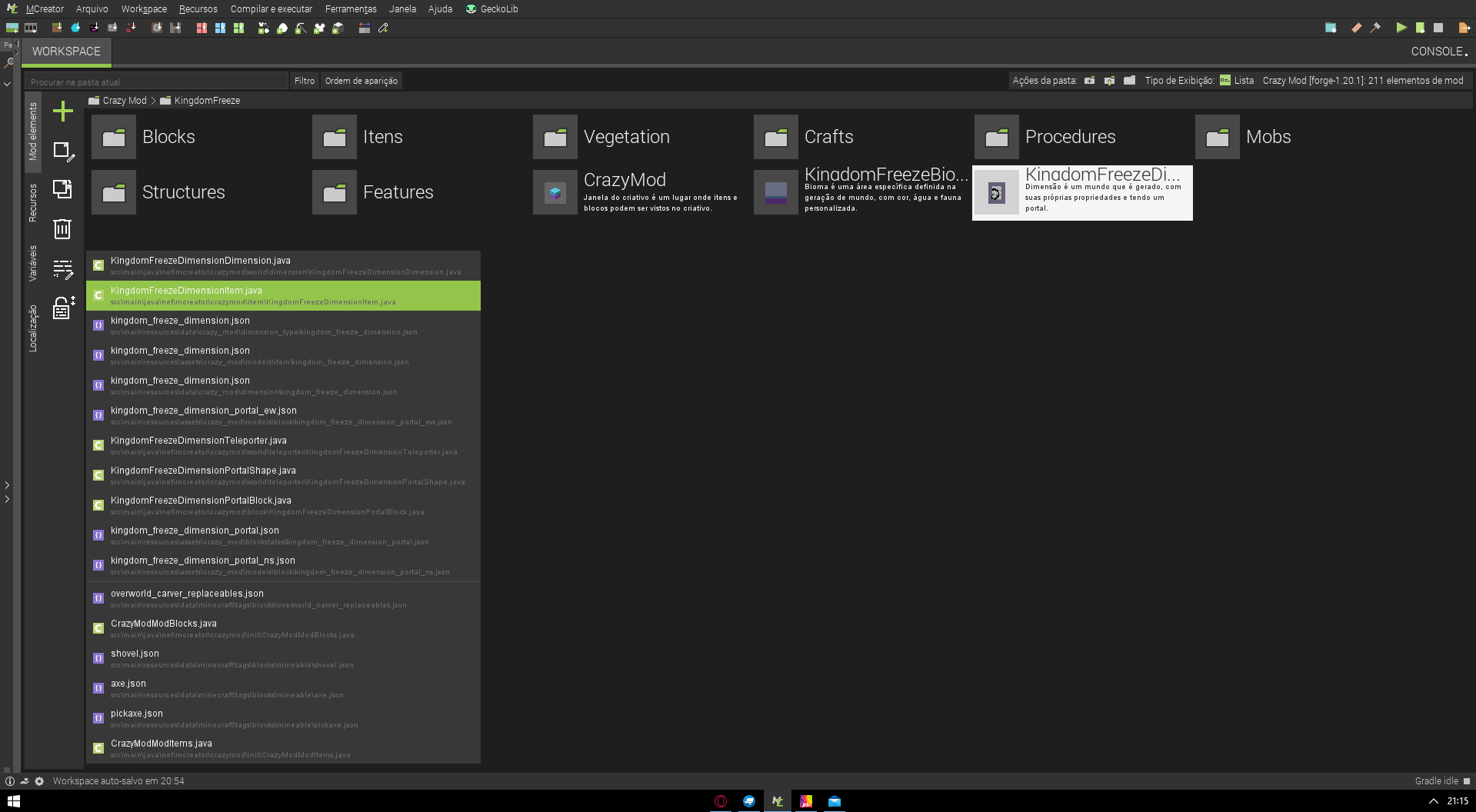Image resolution: width=1476 pixels, height=812 pixels.
Task: Select the Recursos vertical side tab
Action: pos(33,203)
